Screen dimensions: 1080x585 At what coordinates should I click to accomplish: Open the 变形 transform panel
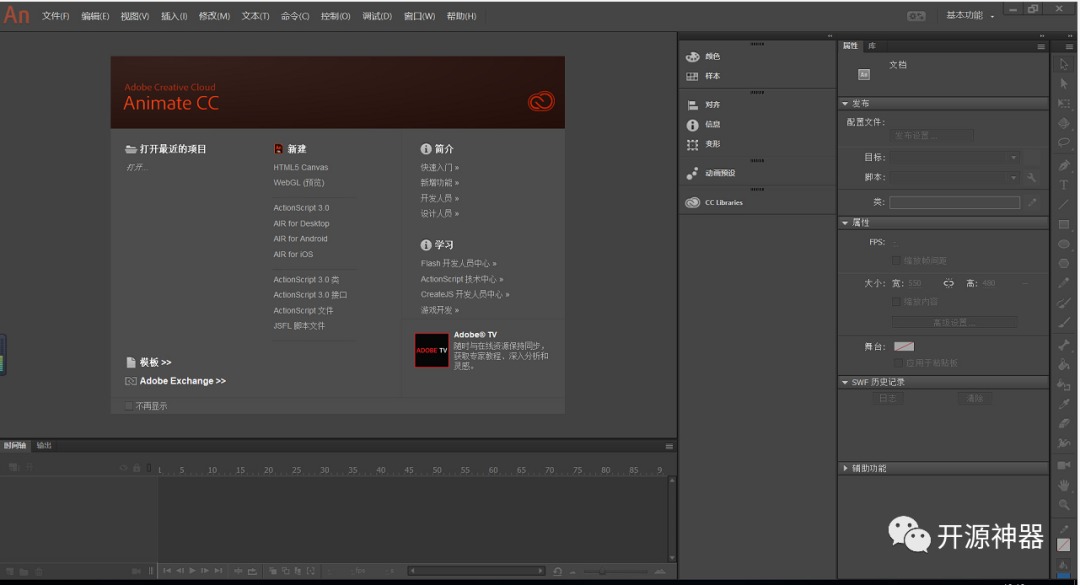click(703, 145)
